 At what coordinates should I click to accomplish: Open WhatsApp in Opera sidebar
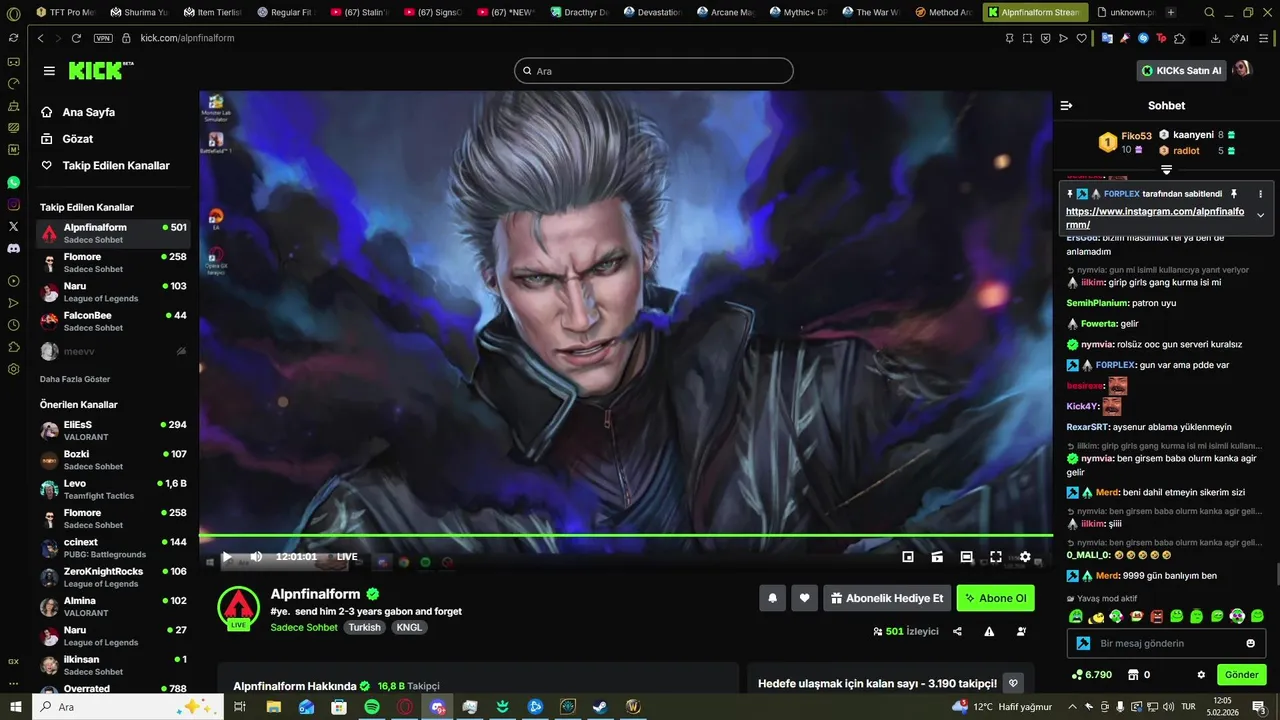[13, 182]
